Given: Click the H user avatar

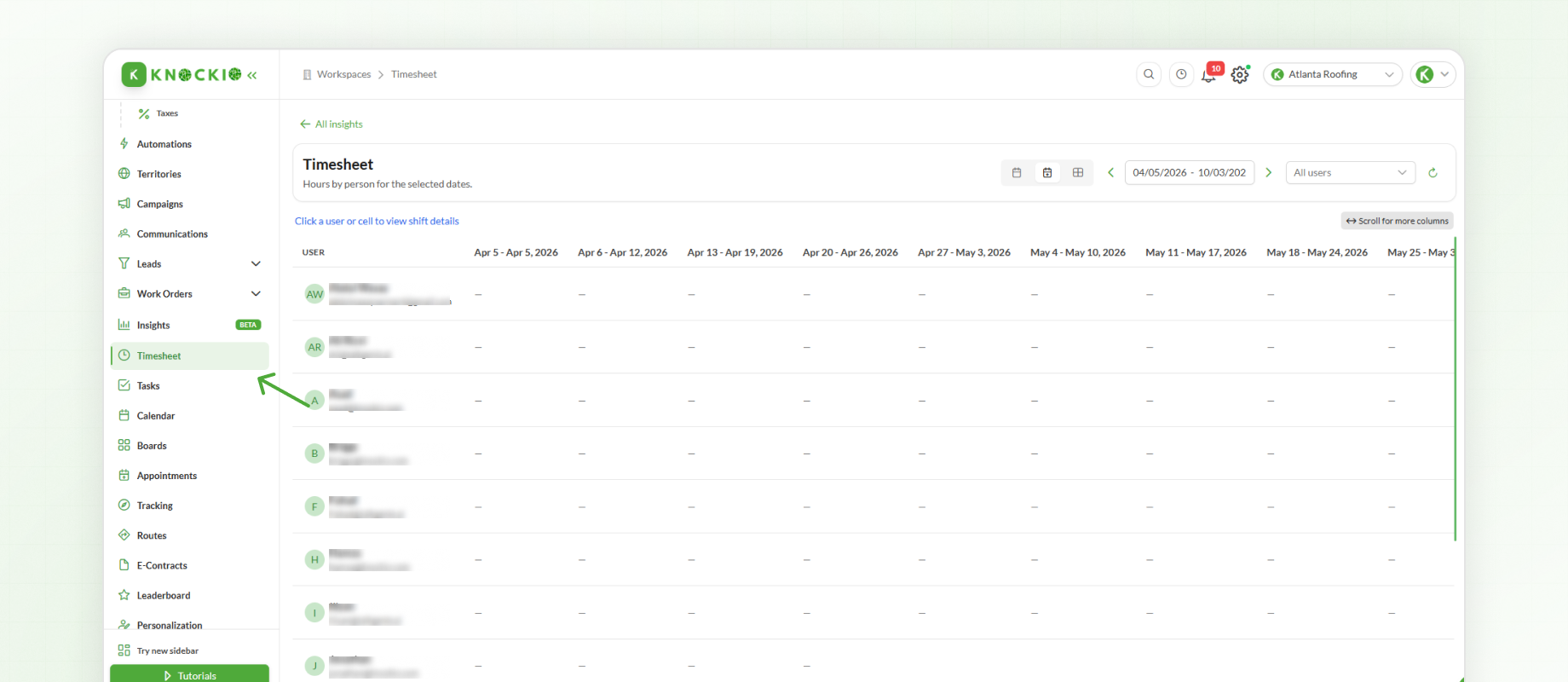Looking at the screenshot, I should coord(314,559).
